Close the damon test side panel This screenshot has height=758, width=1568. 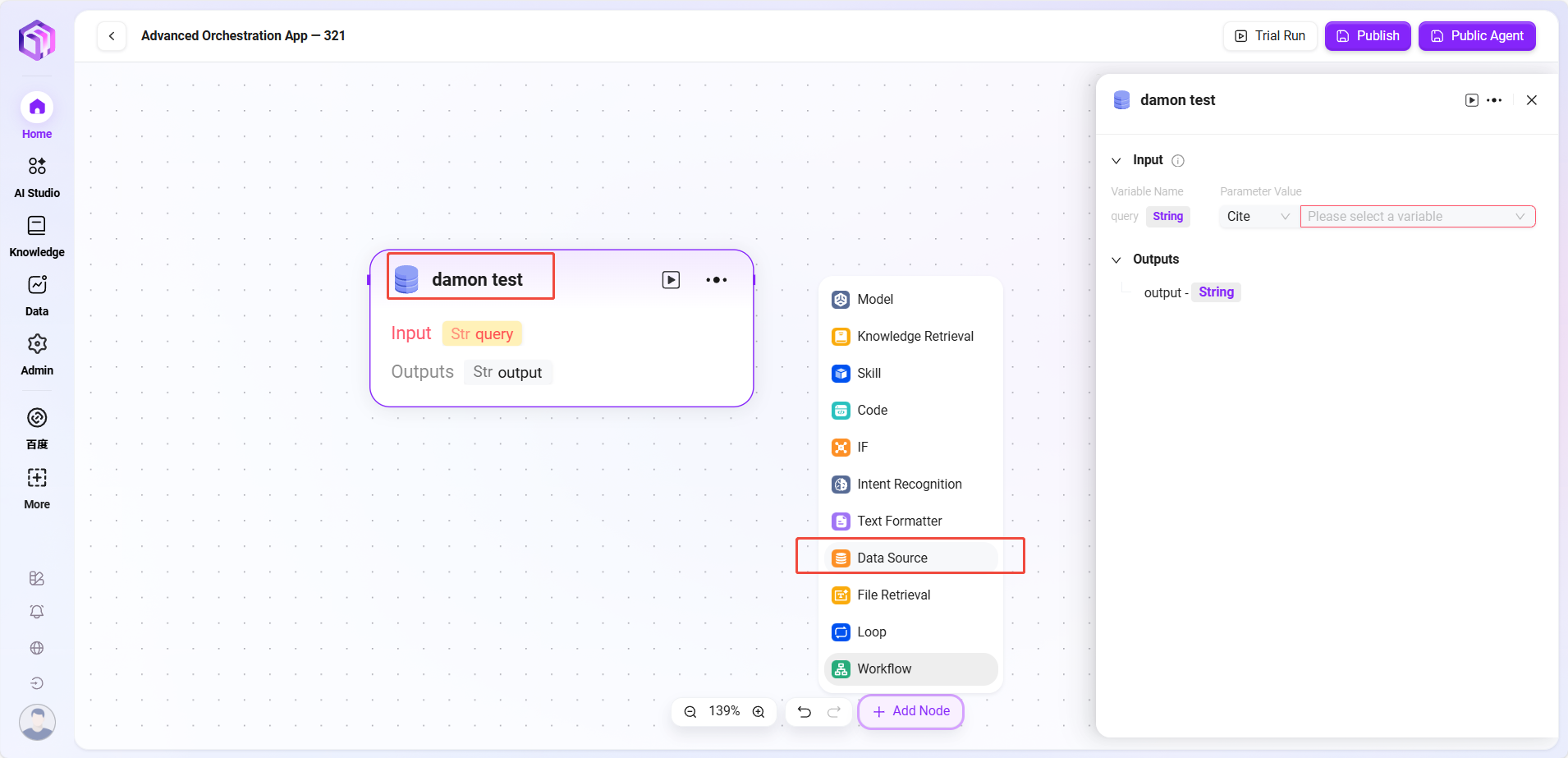tap(1531, 100)
